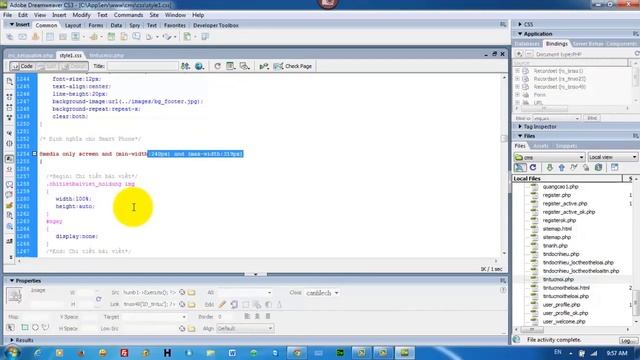Screen dimensions: 640x360
Task: Collapse the Insert bar panel
Action: pyautogui.click(x=12, y=24)
